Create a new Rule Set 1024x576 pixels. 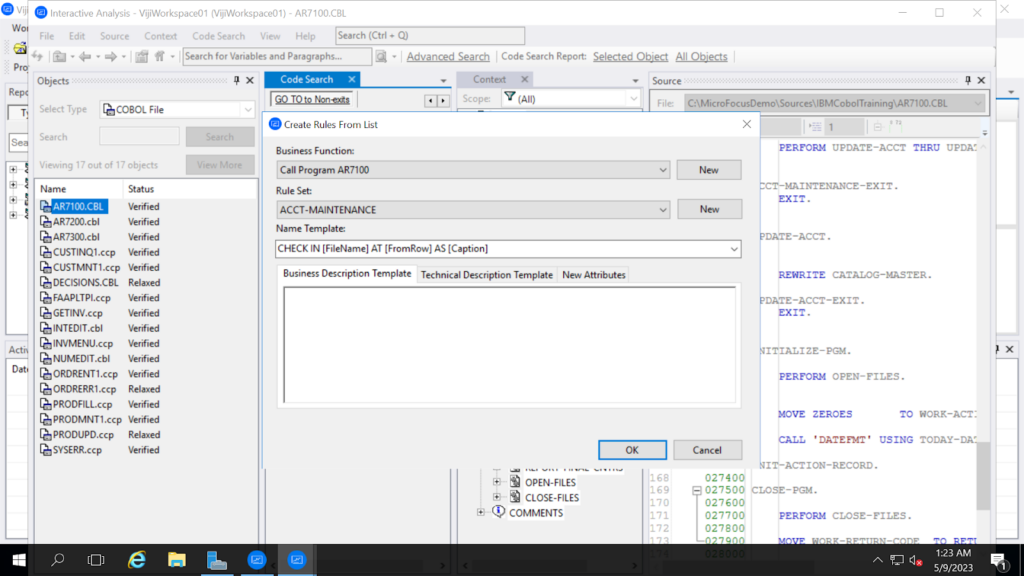pyautogui.click(x=709, y=209)
